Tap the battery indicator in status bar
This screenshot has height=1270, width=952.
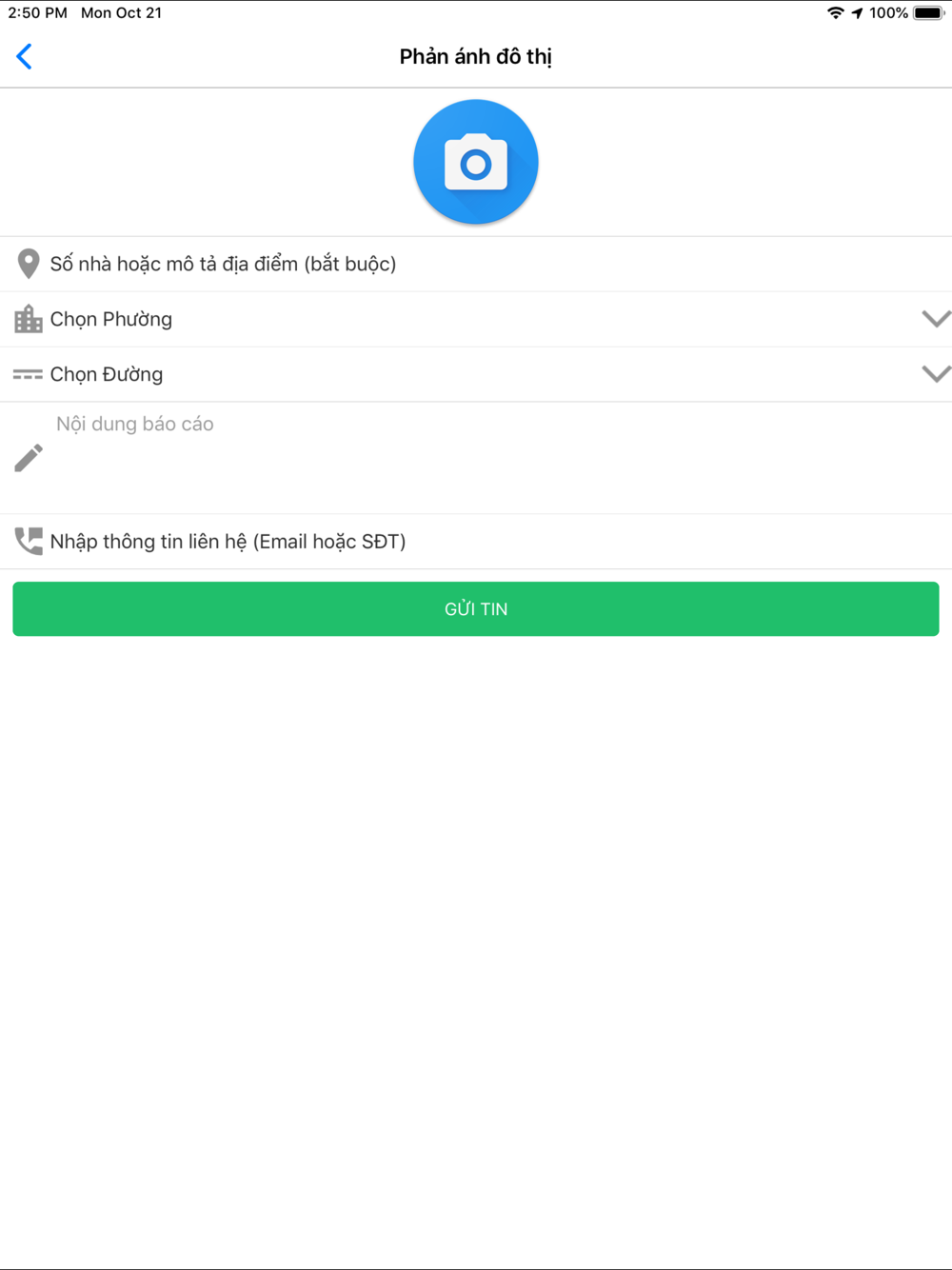click(x=929, y=13)
